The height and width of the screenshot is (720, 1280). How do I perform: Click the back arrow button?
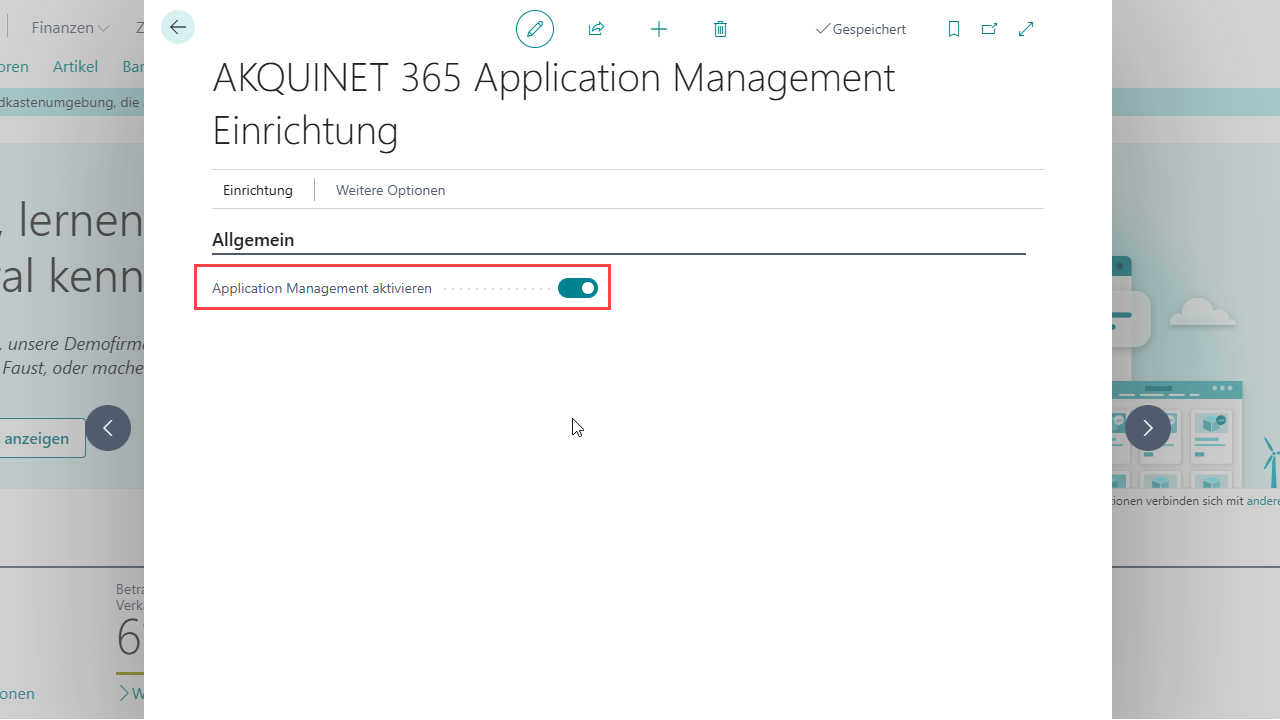(x=178, y=28)
